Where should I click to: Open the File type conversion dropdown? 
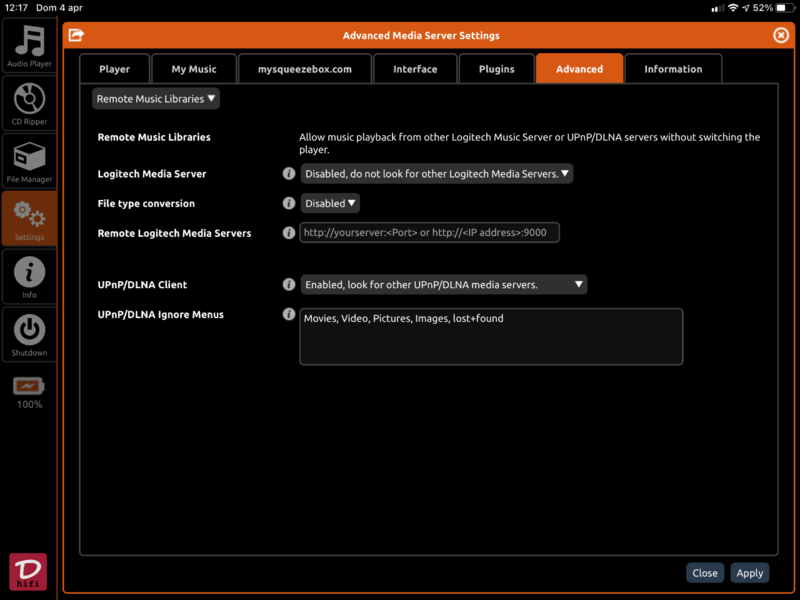(x=330, y=203)
